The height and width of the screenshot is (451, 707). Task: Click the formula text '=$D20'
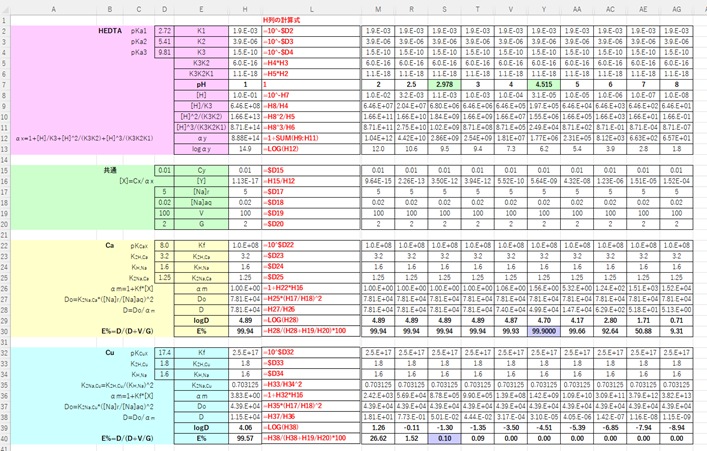point(274,224)
